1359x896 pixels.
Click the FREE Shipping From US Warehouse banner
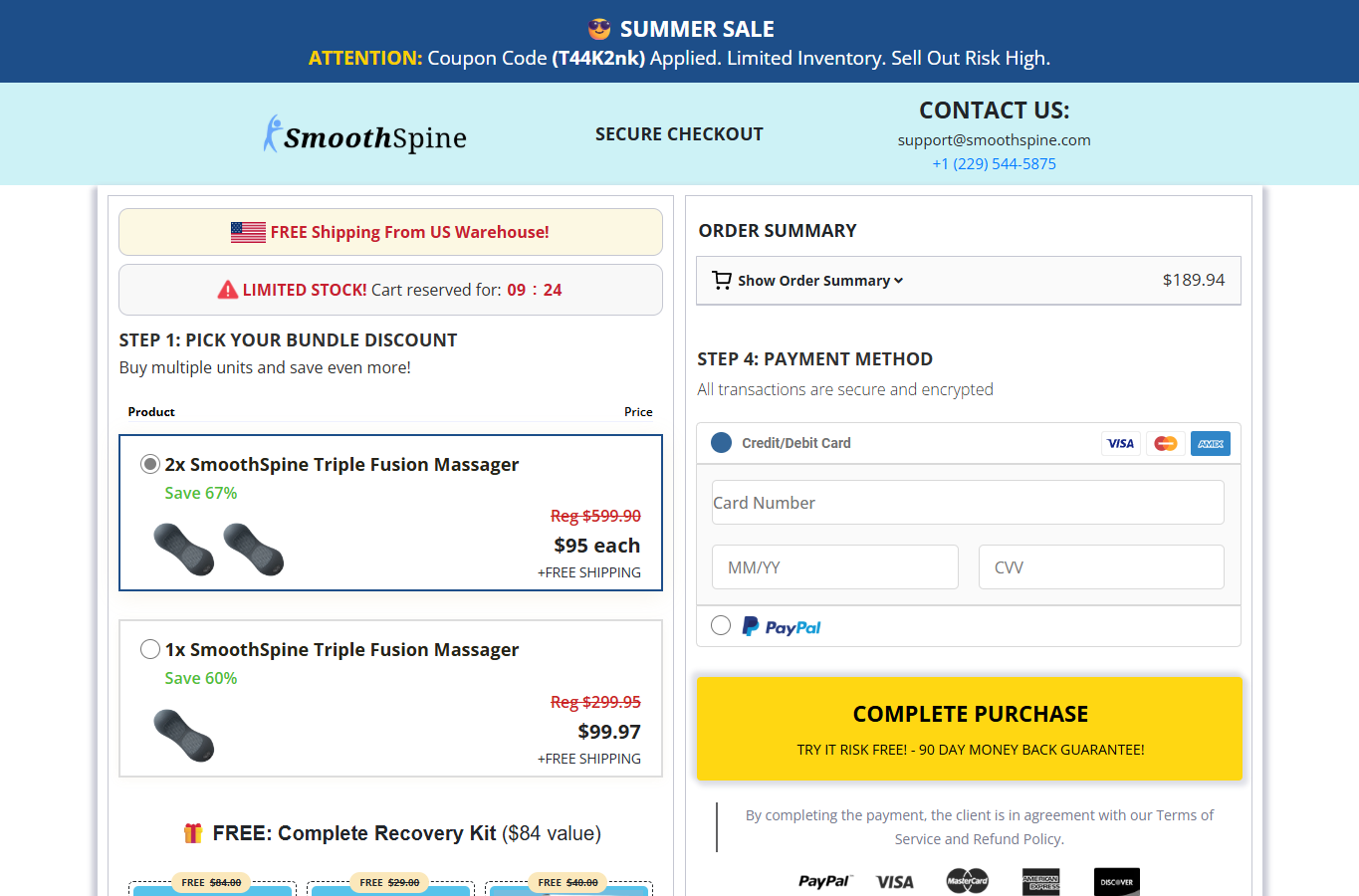click(x=390, y=232)
